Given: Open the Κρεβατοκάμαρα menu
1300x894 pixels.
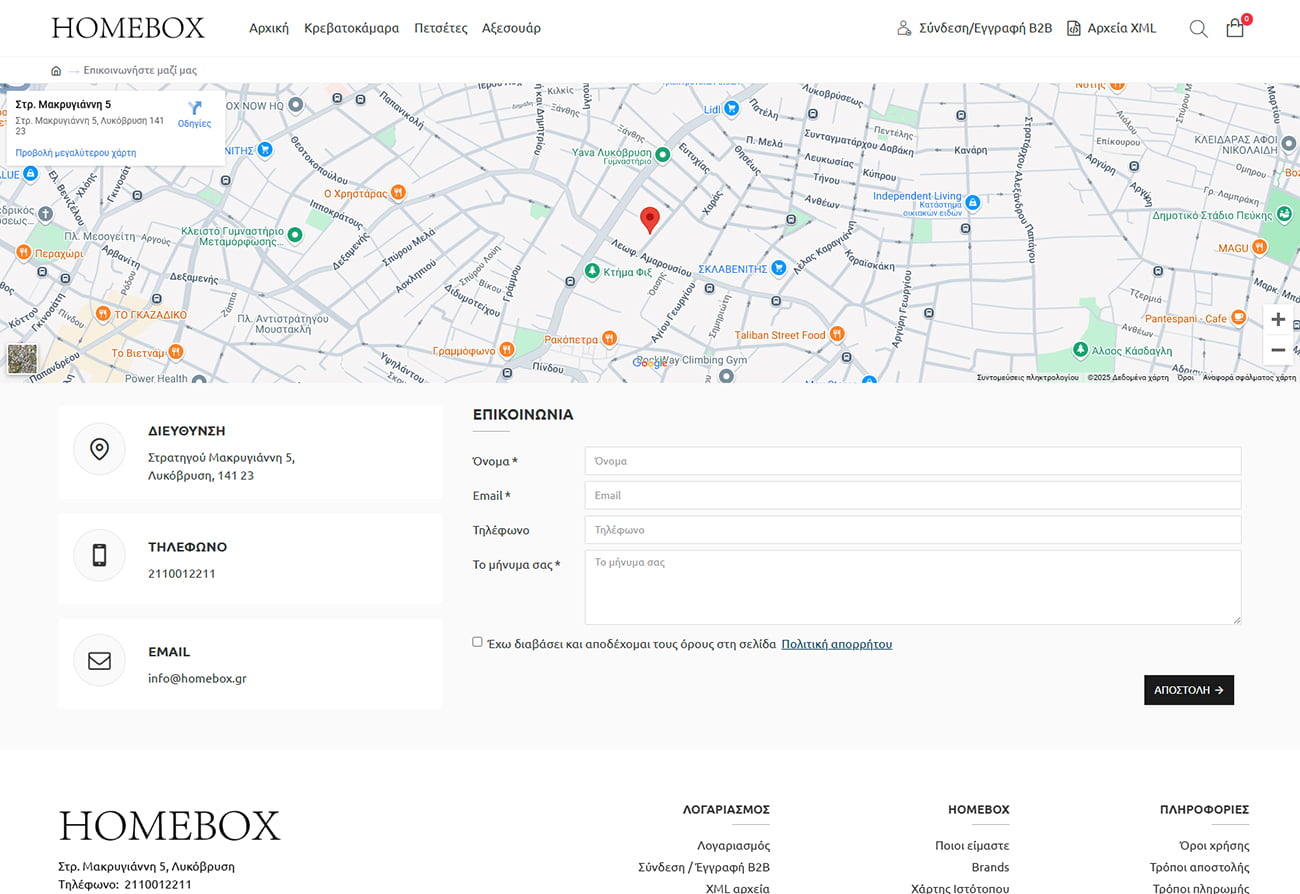Looking at the screenshot, I should click(351, 28).
